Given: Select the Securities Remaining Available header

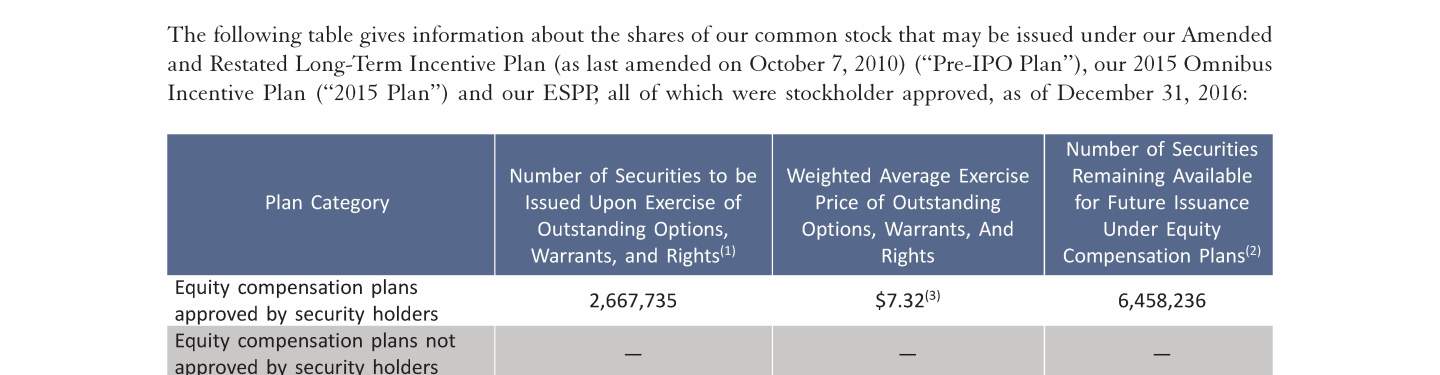Looking at the screenshot, I should [x=1159, y=204].
